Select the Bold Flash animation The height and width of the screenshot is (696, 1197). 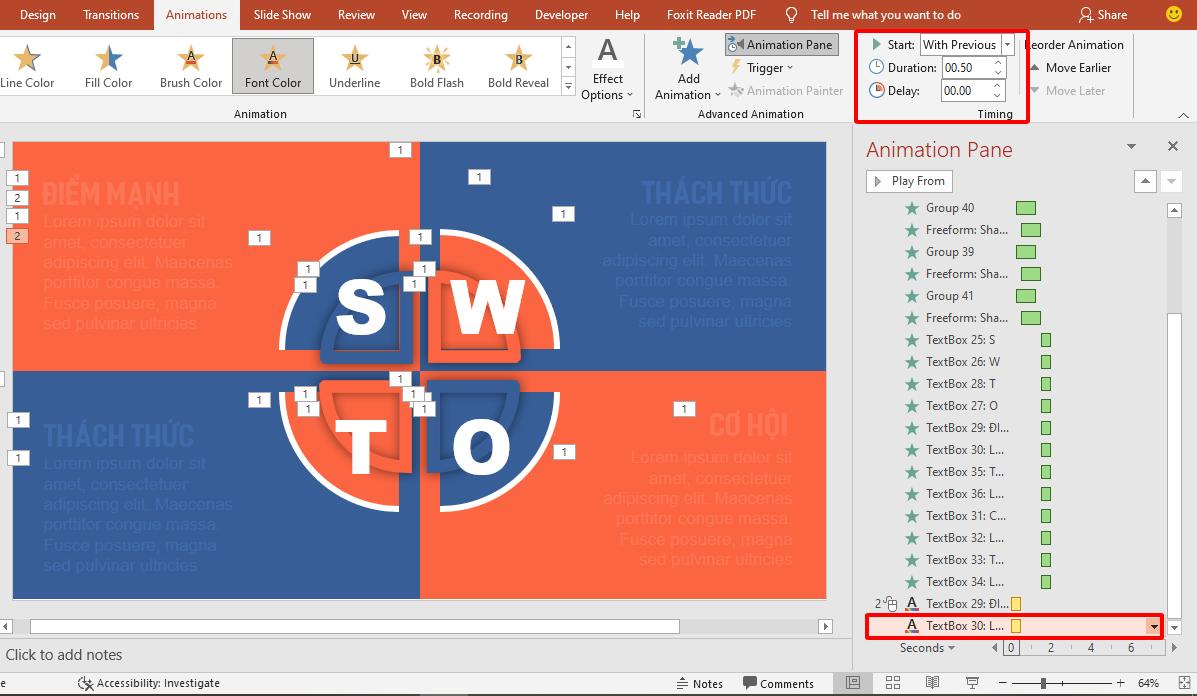[436, 66]
